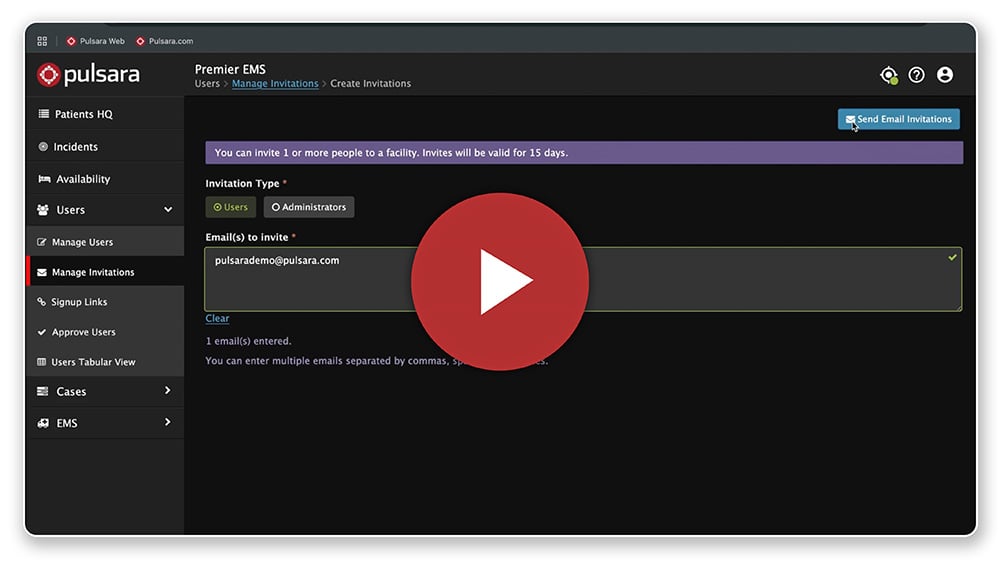The image size is (1000, 563).
Task: Open the Pulsara Web bookmark
Action: (96, 41)
